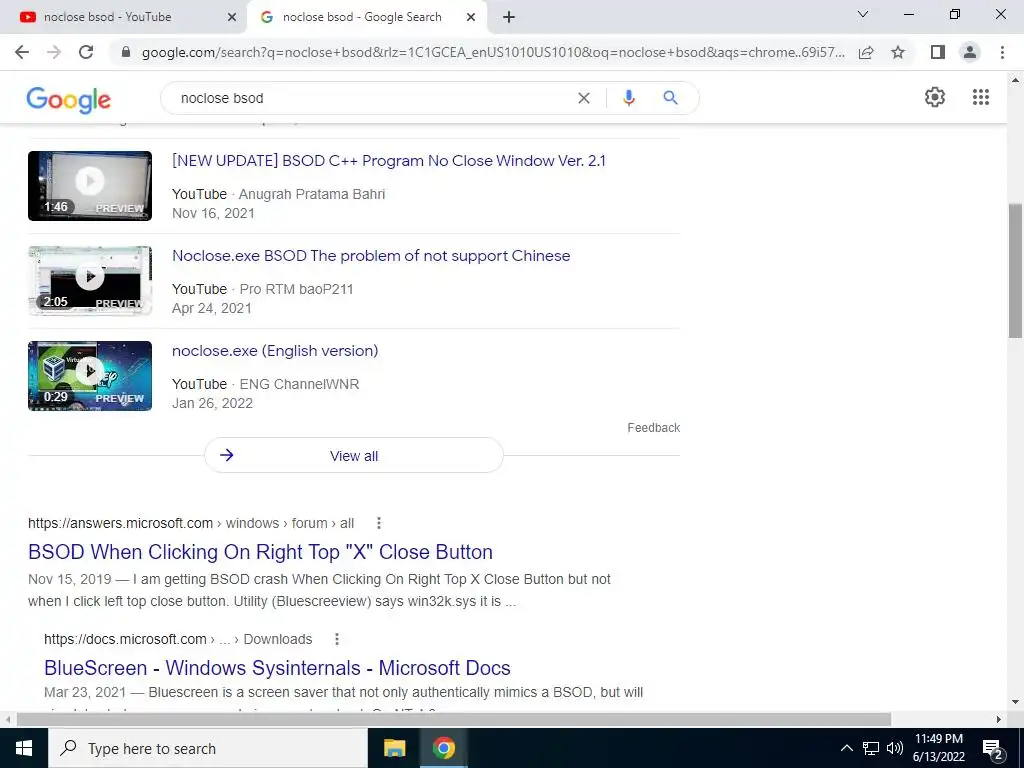Click Windows taskbar search box

(x=208, y=748)
